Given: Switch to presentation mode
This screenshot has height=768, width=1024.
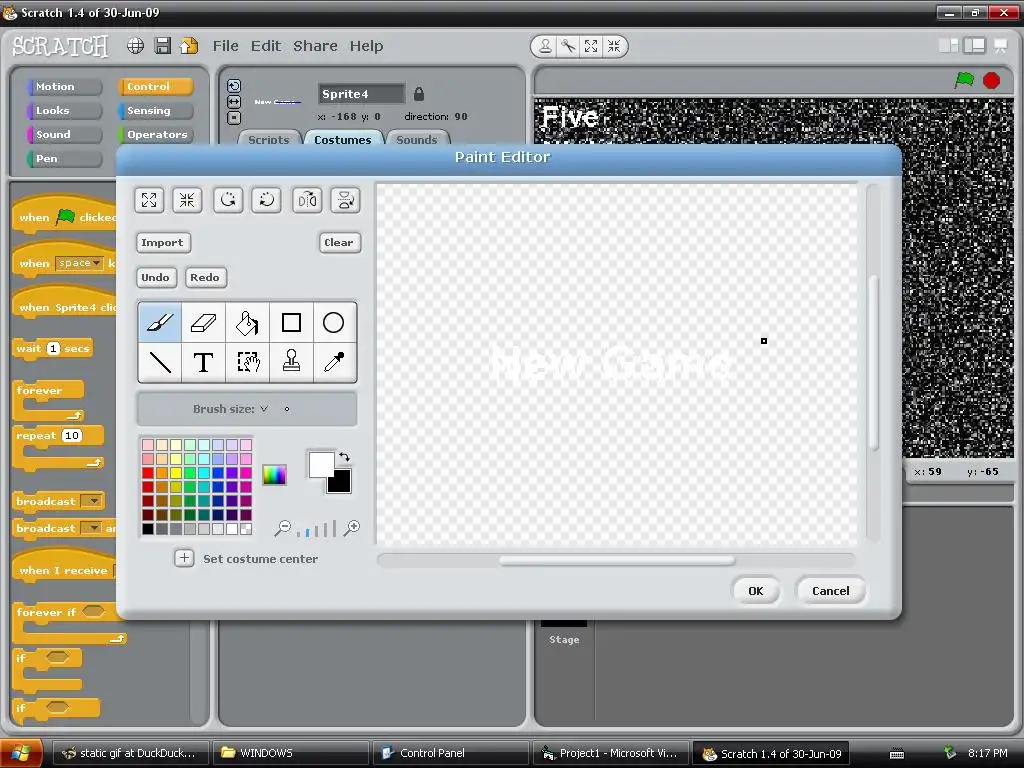Looking at the screenshot, I should pos(1000,45).
